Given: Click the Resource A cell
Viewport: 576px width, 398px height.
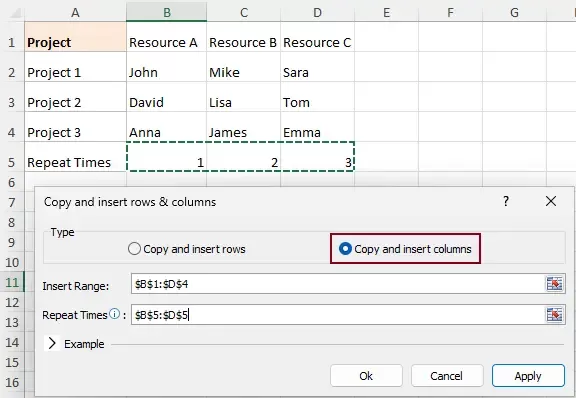Looking at the screenshot, I should tap(166, 37).
